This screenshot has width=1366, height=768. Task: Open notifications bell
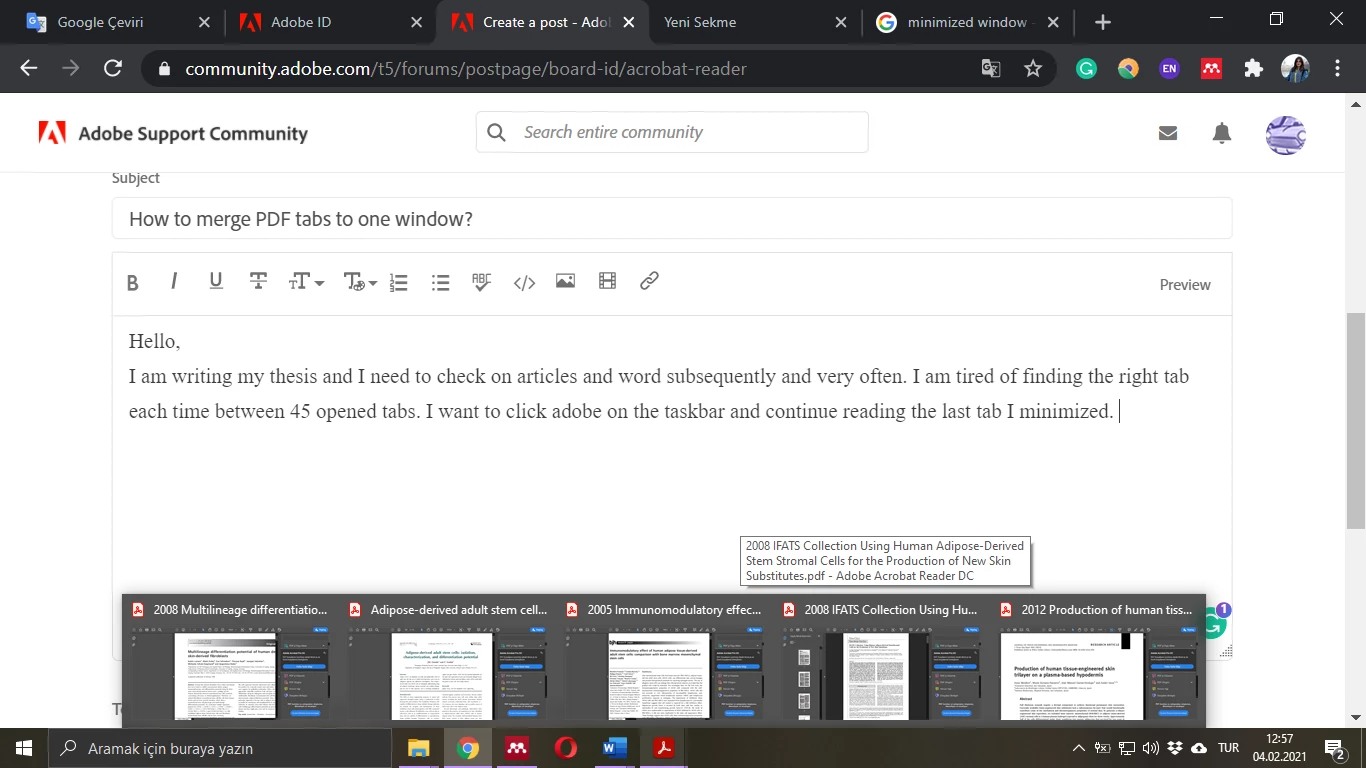(1221, 133)
